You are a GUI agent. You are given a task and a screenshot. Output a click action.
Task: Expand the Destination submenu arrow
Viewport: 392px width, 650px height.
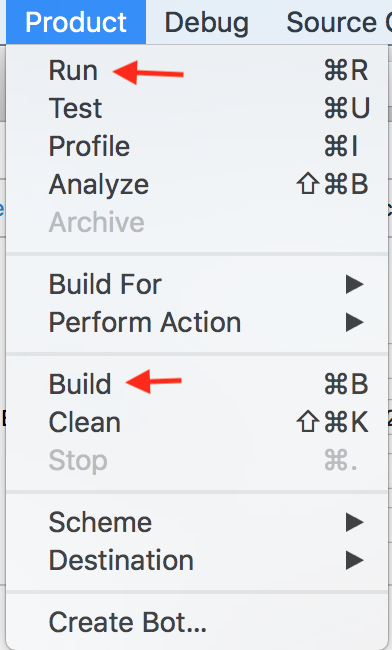pyautogui.click(x=355, y=560)
